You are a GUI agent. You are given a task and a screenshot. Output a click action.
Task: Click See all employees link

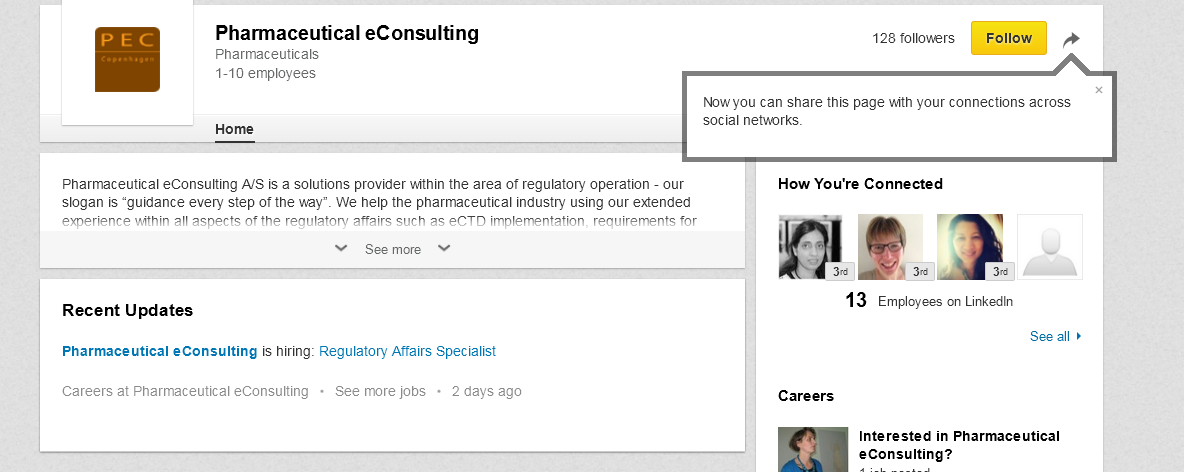pos(1050,336)
